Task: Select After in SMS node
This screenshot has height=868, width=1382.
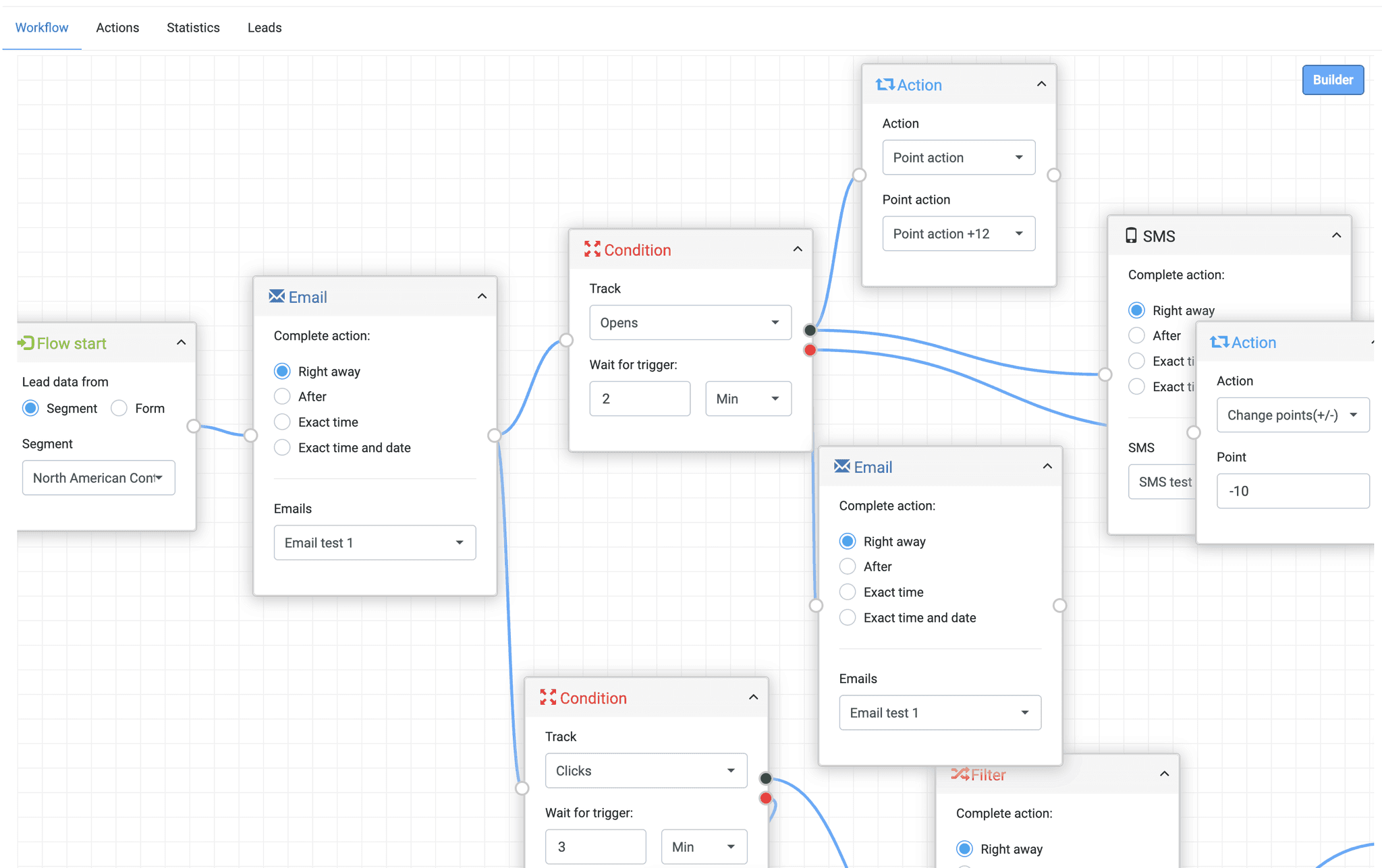Action: (1136, 335)
